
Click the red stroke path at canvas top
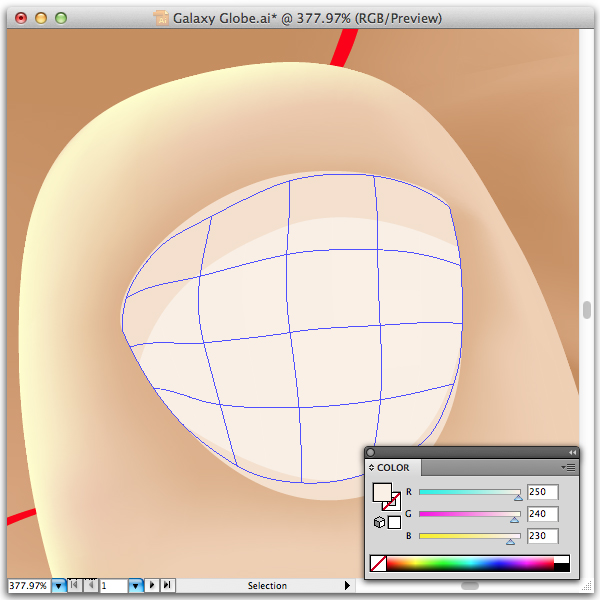pyautogui.click(x=344, y=48)
